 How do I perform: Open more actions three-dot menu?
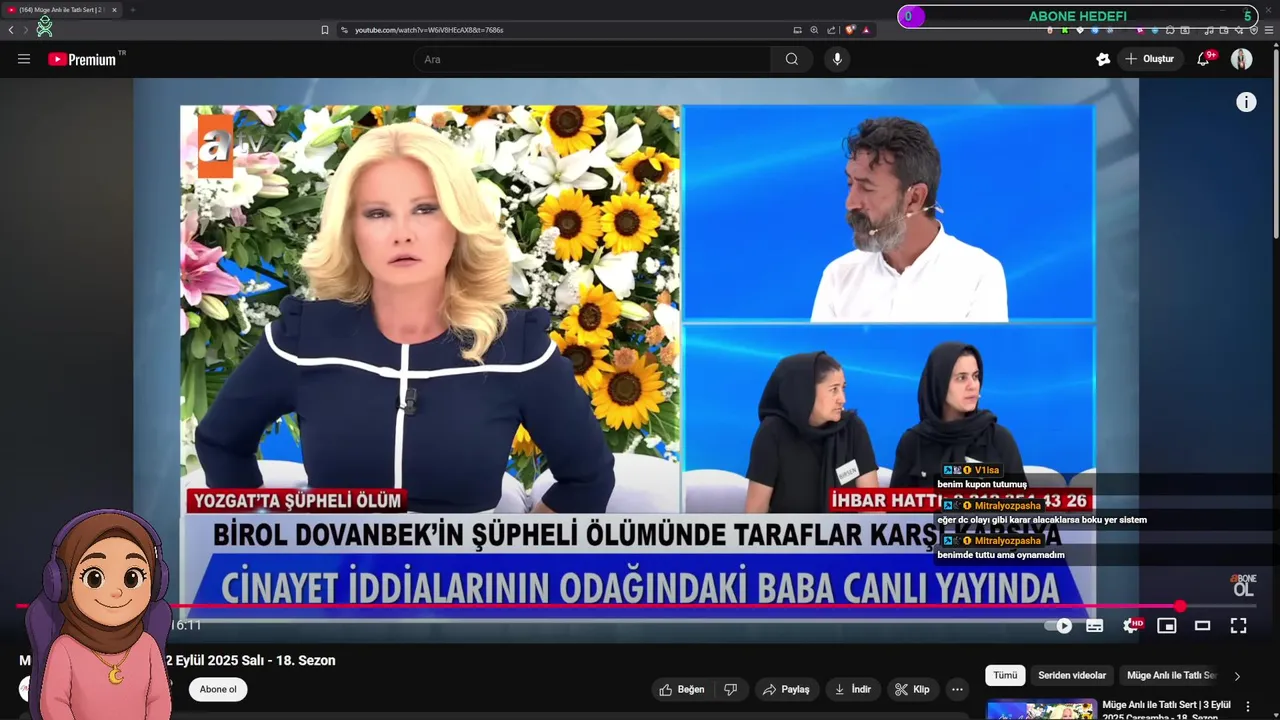pyautogui.click(x=957, y=689)
